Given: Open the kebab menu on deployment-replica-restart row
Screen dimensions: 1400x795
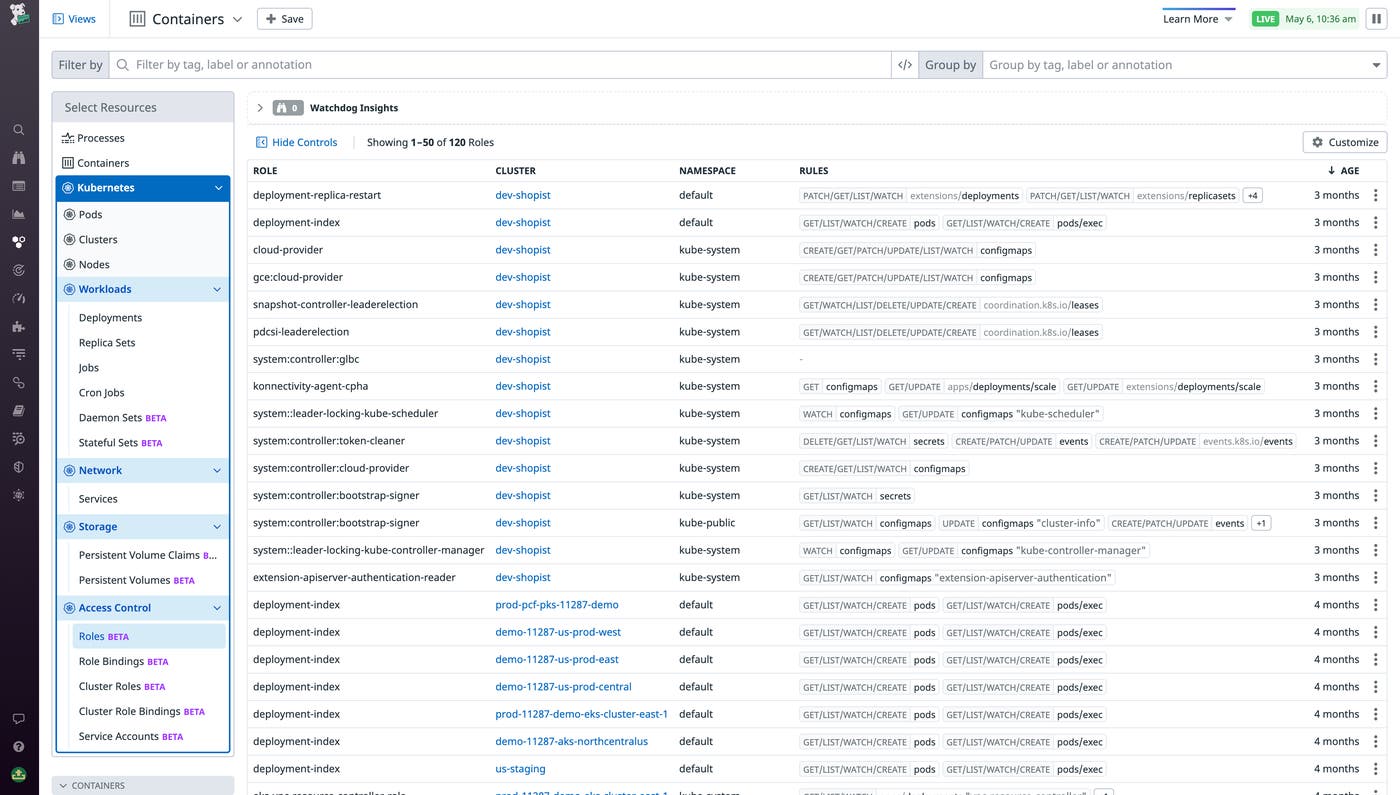Looking at the screenshot, I should [x=1376, y=195].
